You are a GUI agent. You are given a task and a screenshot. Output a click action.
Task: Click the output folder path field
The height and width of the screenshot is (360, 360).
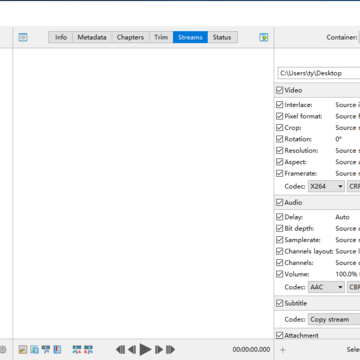click(x=319, y=73)
